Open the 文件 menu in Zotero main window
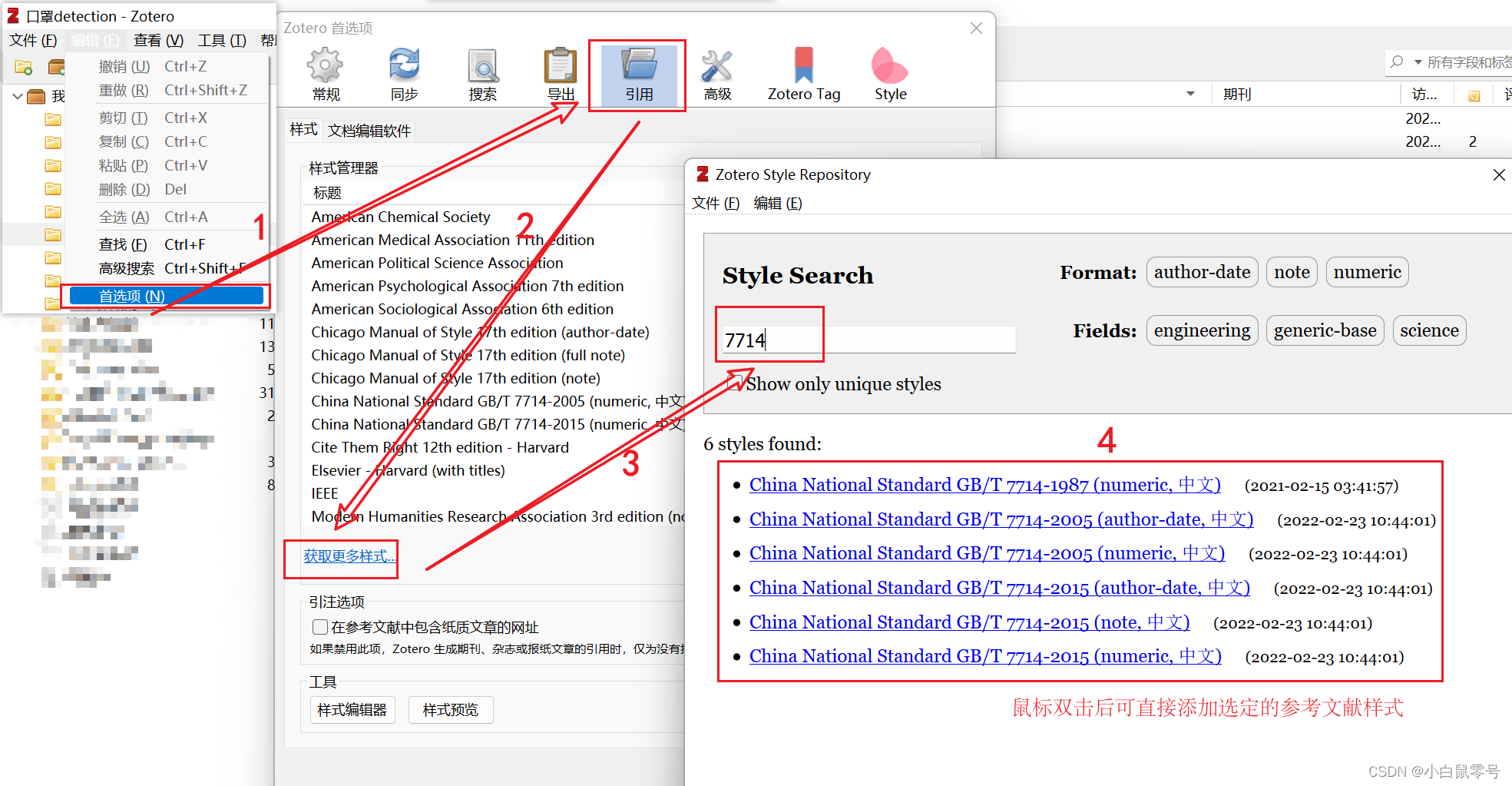Viewport: 1512px width, 786px height. [33, 40]
